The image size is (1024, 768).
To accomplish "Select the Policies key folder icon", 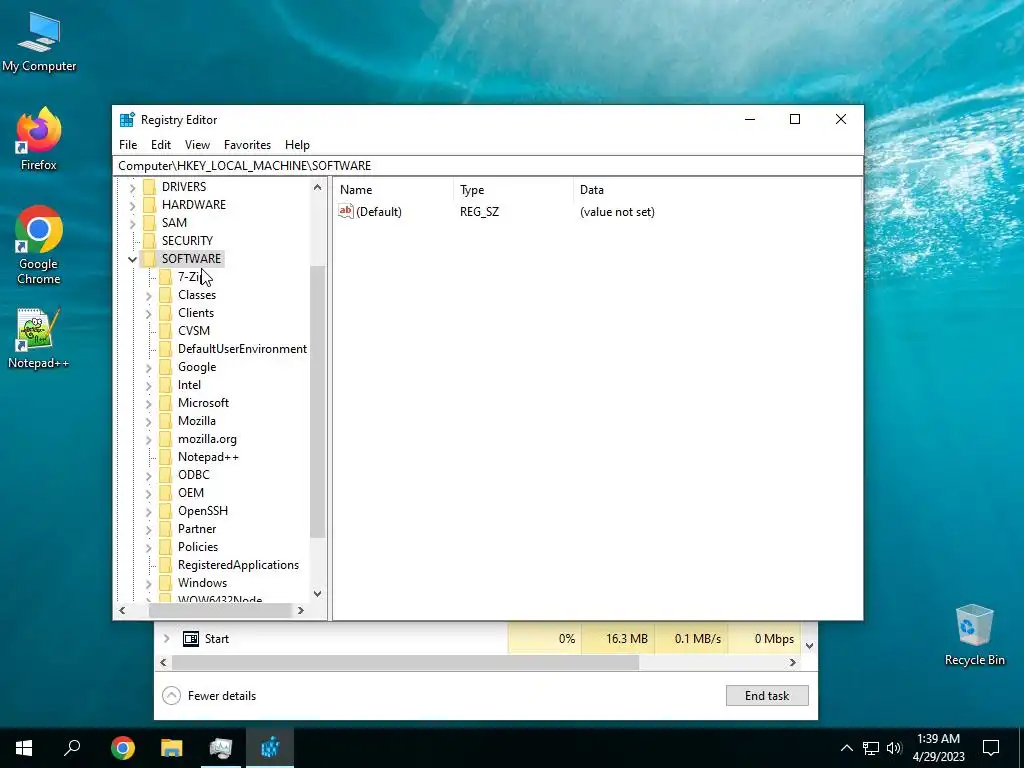I will tap(166, 547).
